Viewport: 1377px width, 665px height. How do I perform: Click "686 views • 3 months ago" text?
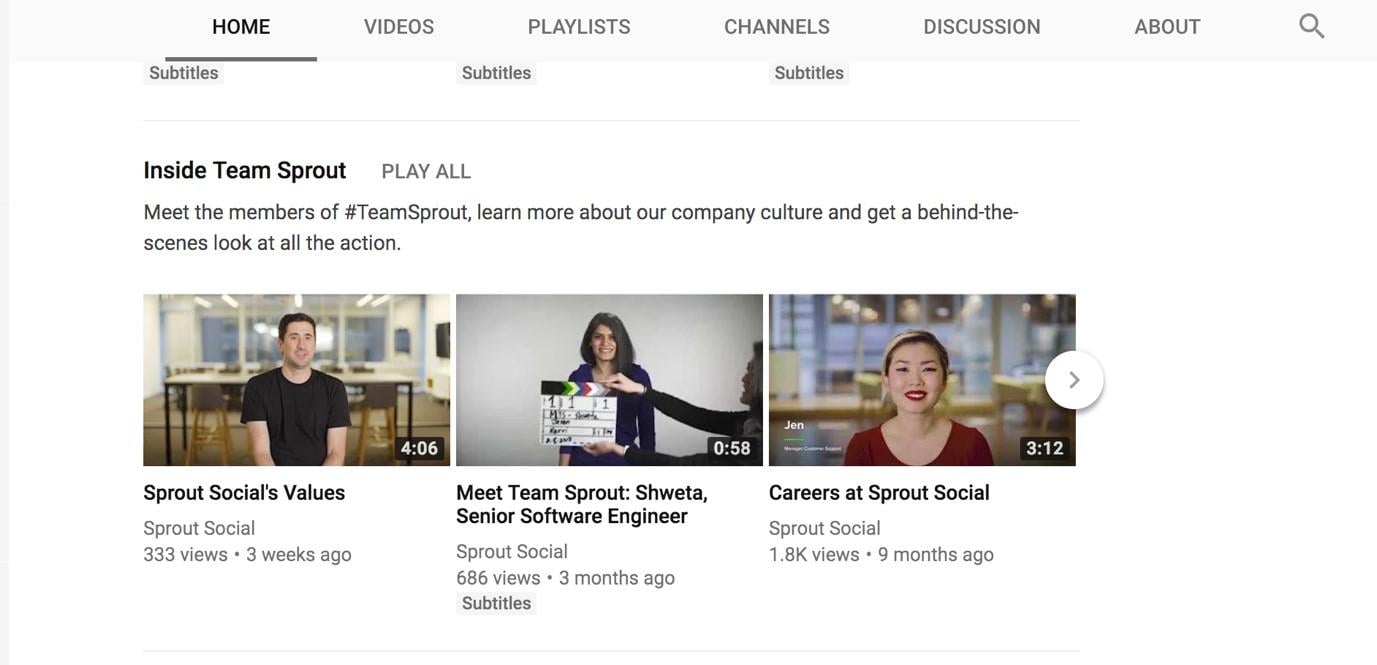565,578
